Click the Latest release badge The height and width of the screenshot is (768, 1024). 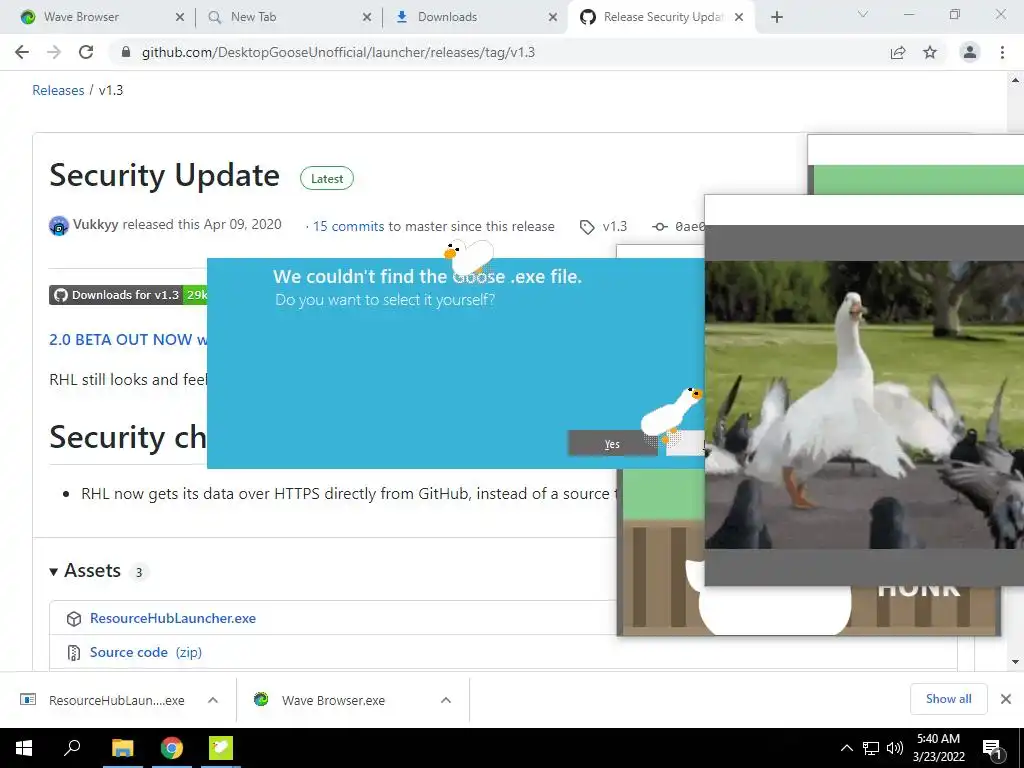327,178
